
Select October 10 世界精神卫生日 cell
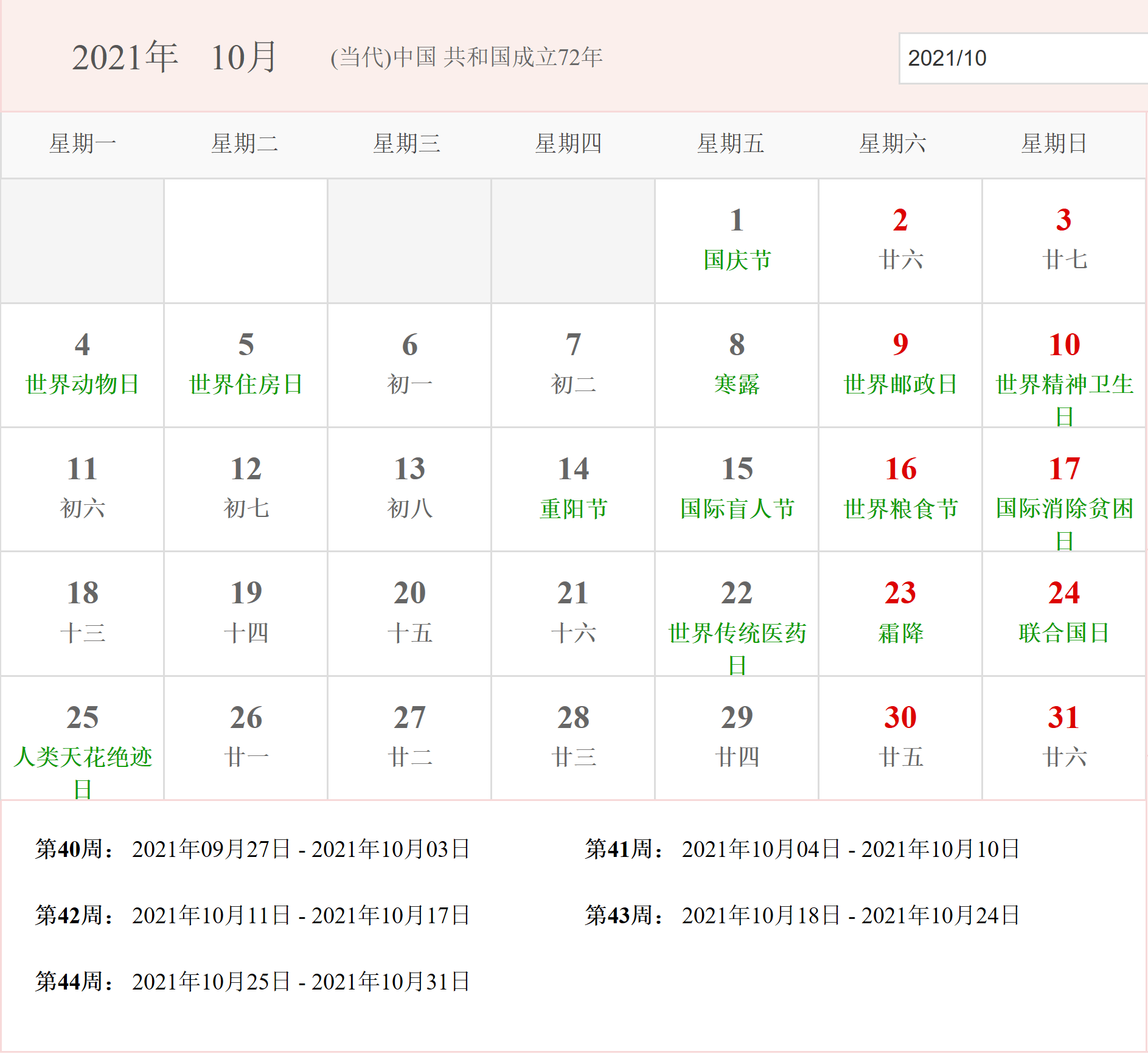tap(1064, 366)
